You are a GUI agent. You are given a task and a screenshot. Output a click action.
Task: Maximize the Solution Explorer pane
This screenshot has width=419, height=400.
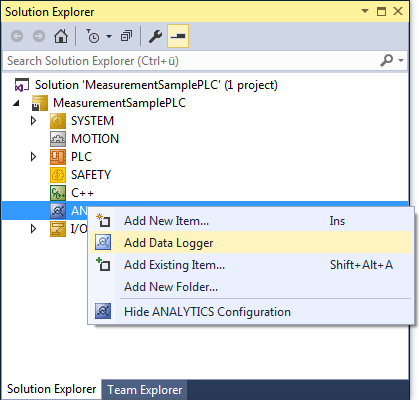tap(381, 11)
